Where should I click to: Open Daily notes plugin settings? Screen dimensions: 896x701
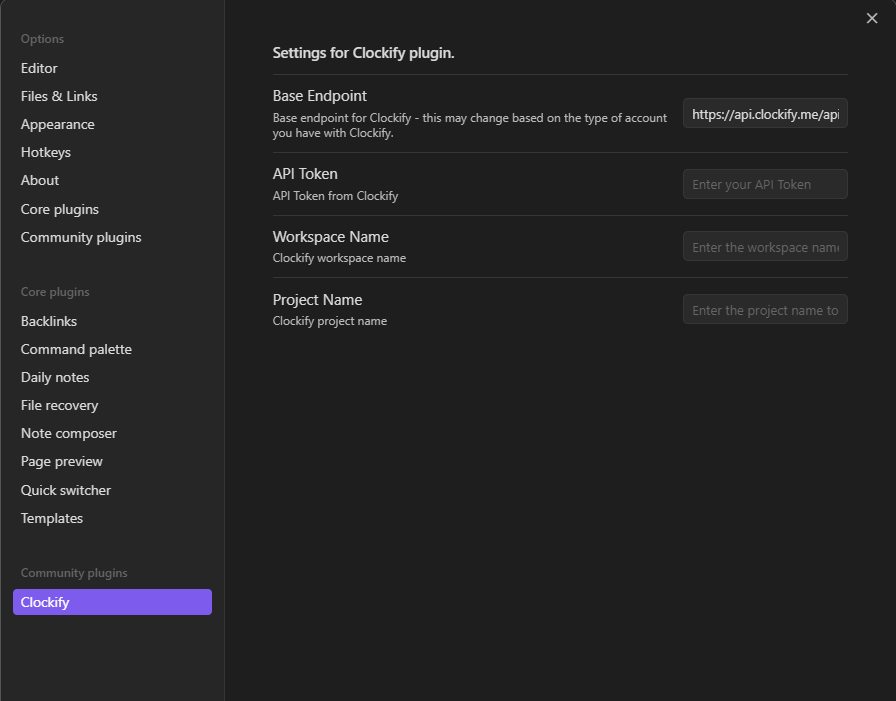55,377
